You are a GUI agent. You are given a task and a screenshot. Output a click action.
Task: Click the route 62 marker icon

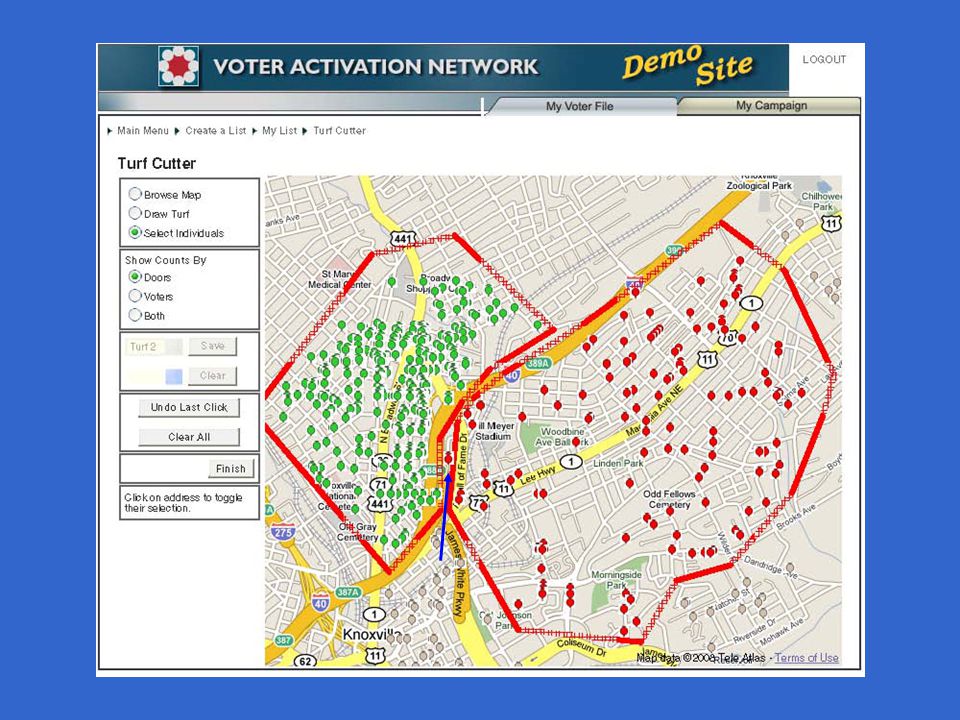305,661
